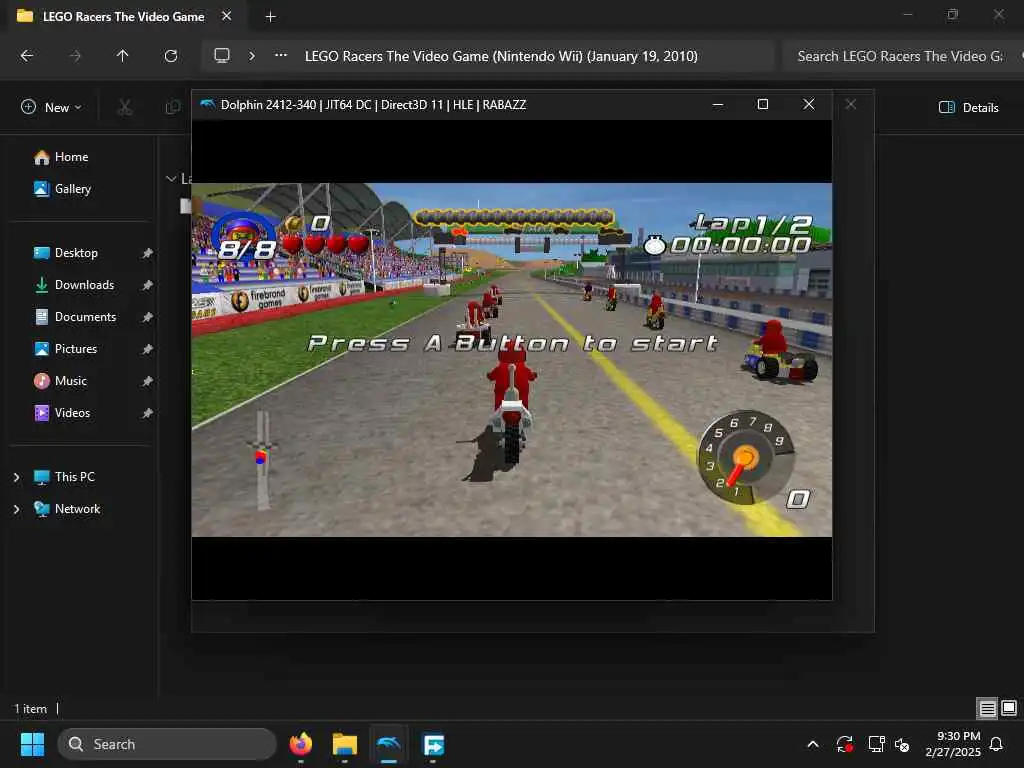Screen dimensions: 1024x768
Task: Expand the This PC tree node
Action: point(16,477)
